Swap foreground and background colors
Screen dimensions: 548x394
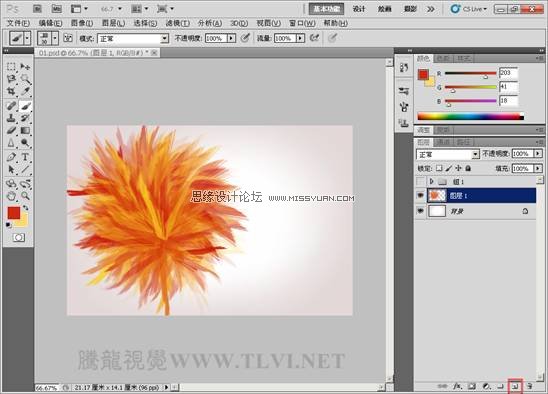click(x=25, y=208)
